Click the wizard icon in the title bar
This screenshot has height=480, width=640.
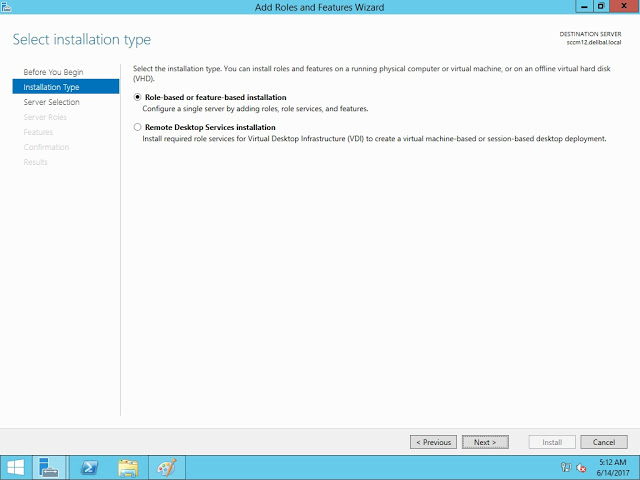(7, 7)
